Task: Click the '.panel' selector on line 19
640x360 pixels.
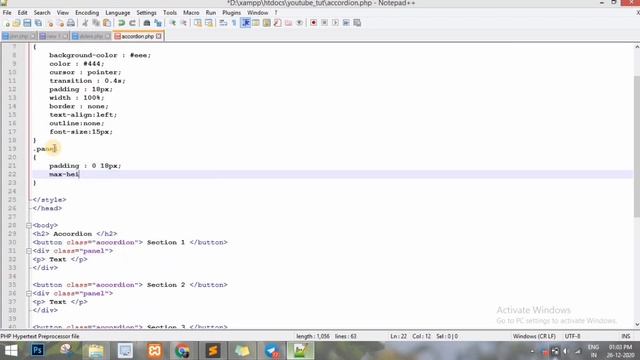Action: (45, 149)
